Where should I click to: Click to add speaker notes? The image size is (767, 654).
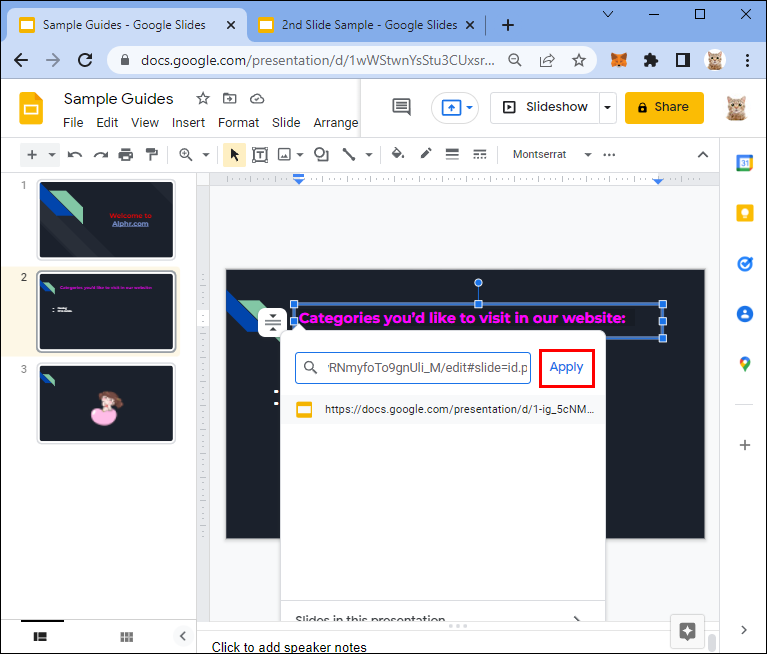(289, 647)
